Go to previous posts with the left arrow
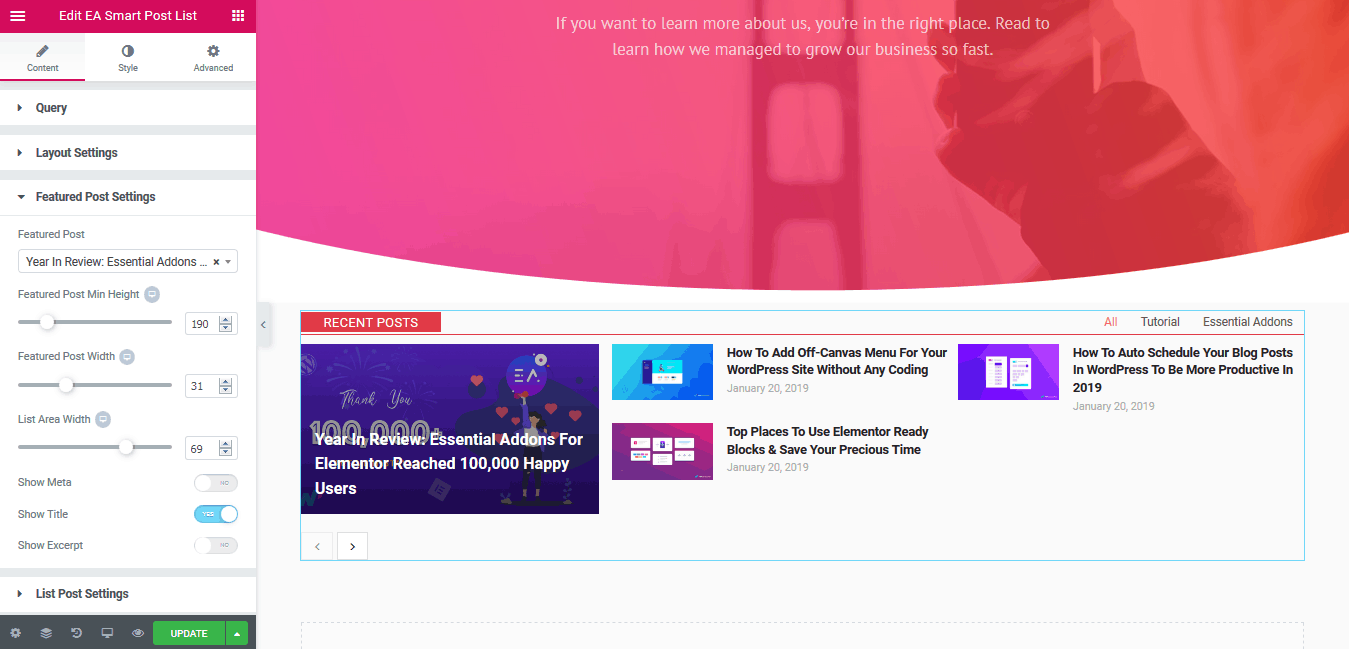The image size is (1349, 649). pyautogui.click(x=318, y=546)
